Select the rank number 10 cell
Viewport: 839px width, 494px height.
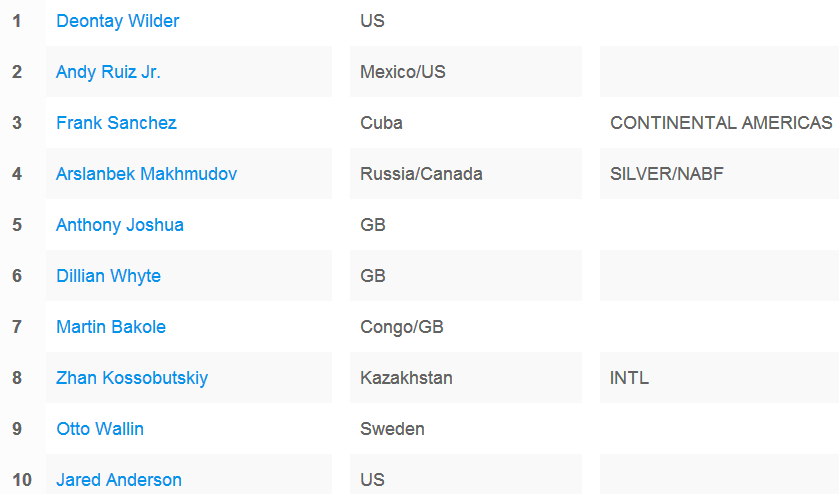[x=22, y=480]
